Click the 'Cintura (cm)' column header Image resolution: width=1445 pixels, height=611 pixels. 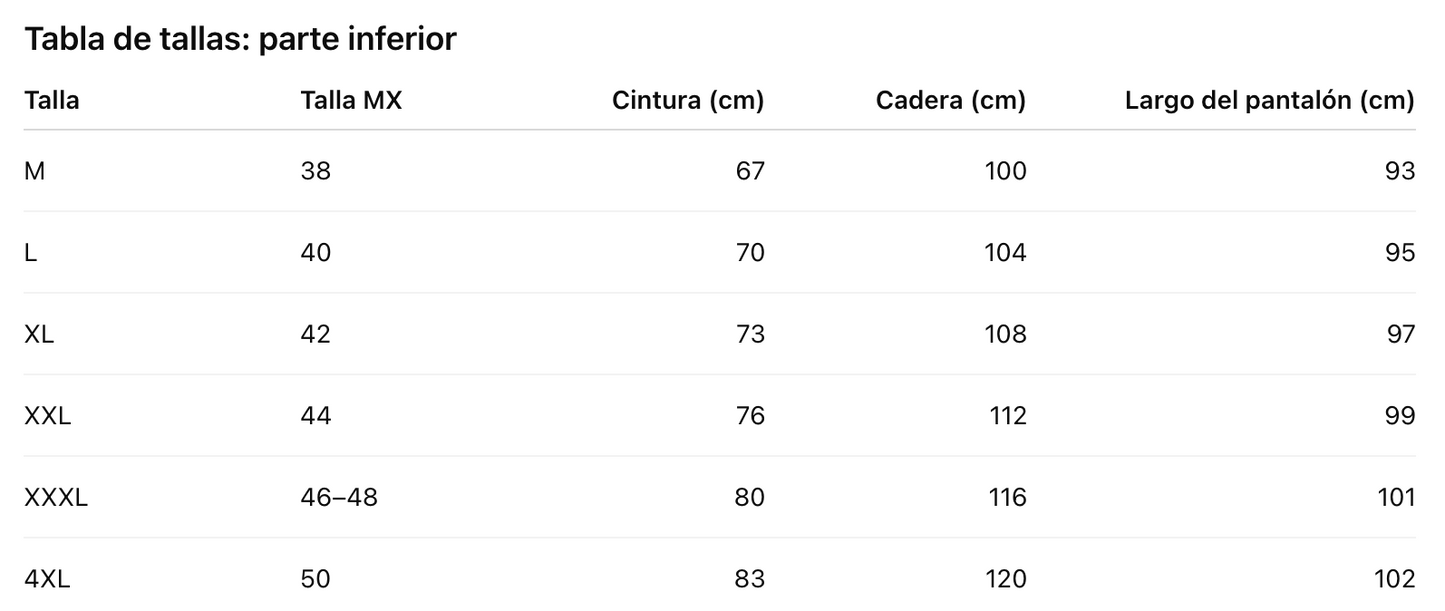click(x=688, y=100)
